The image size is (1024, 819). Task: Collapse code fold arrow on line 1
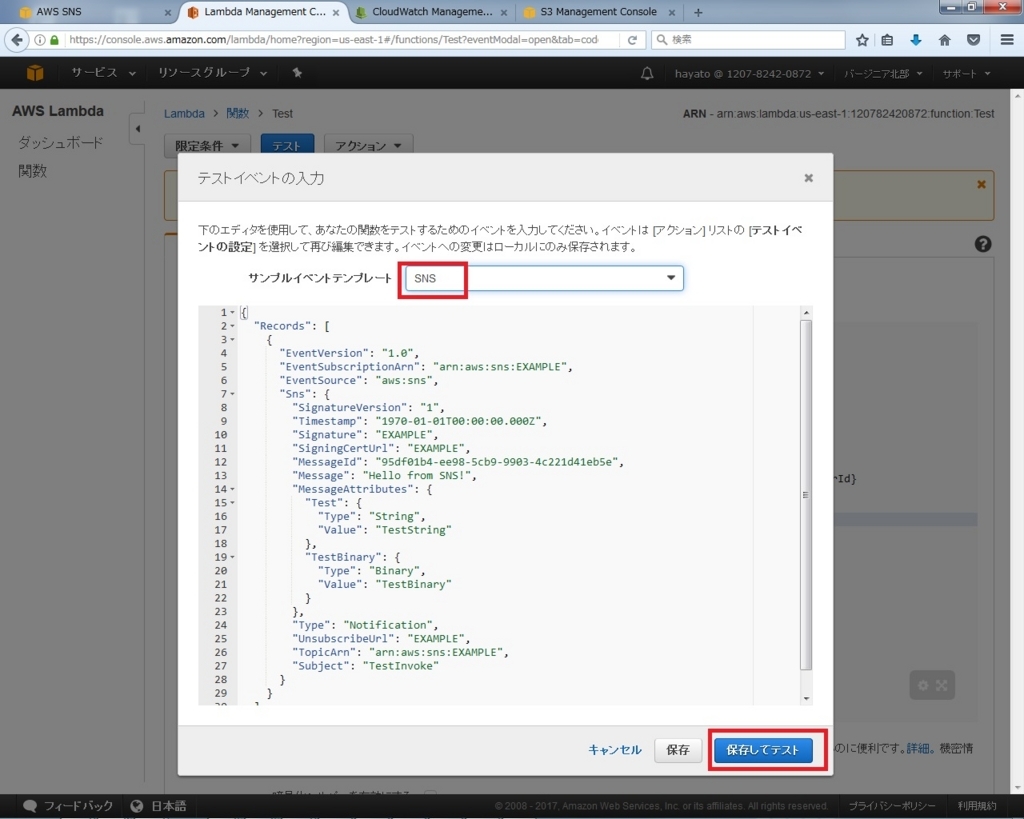[232, 312]
